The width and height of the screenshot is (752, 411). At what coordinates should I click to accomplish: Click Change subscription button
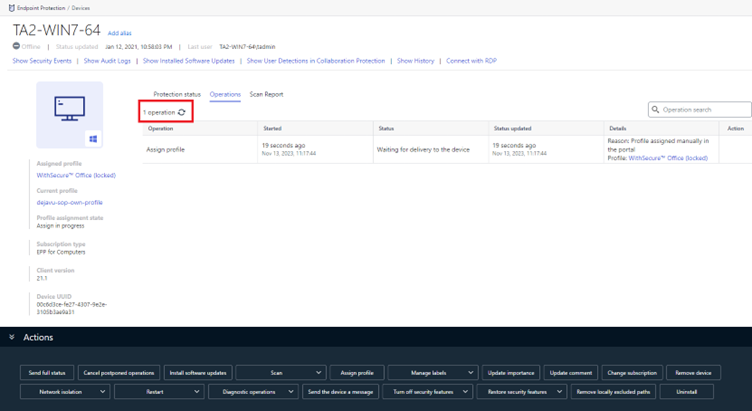pos(632,373)
